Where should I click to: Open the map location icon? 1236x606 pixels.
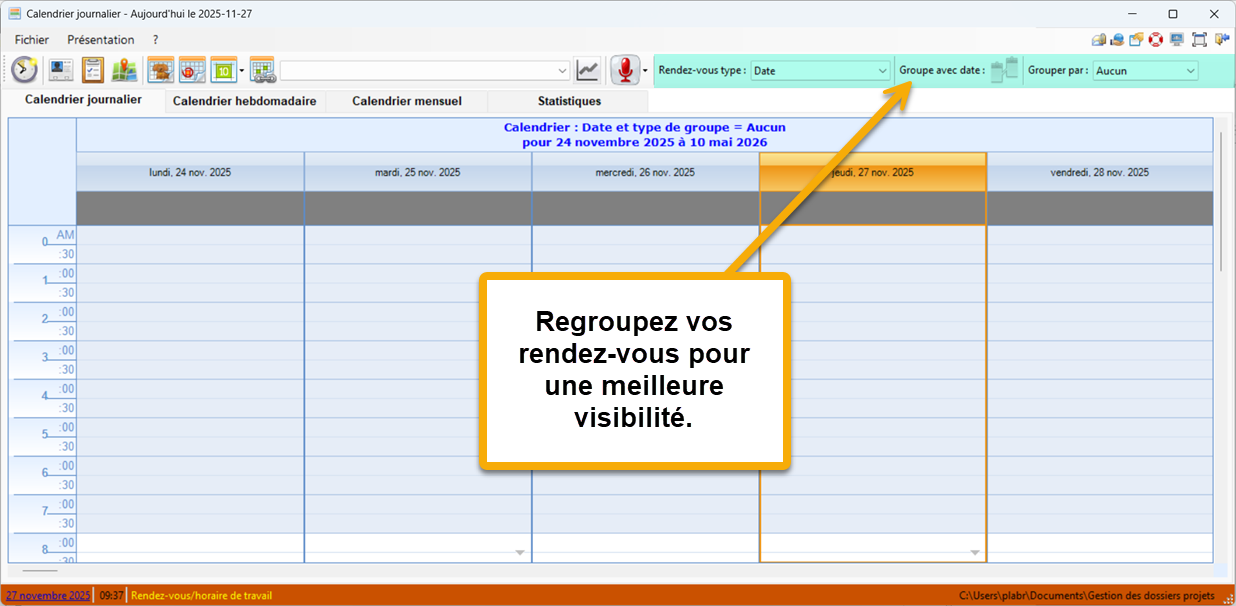click(x=124, y=70)
